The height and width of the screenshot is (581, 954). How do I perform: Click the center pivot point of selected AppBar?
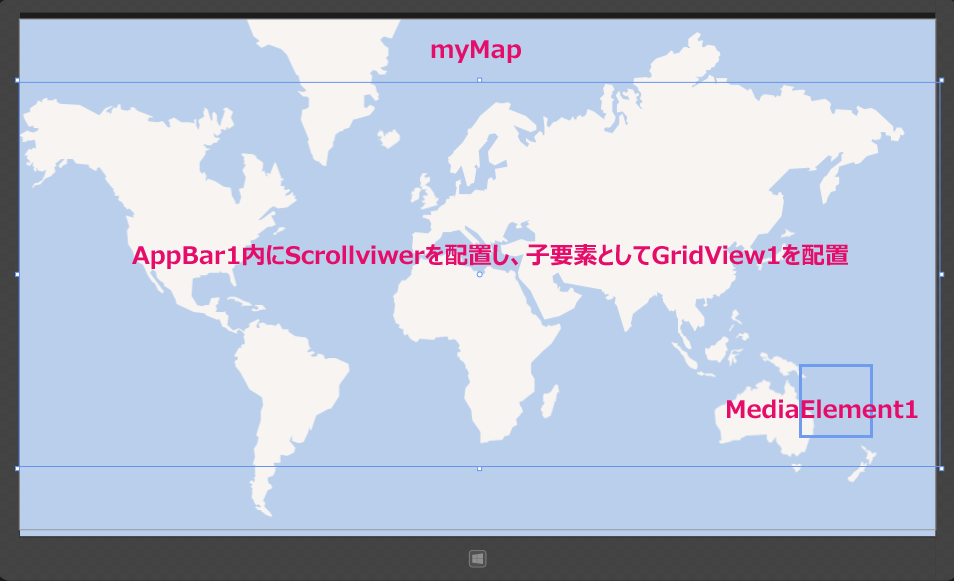point(479,274)
